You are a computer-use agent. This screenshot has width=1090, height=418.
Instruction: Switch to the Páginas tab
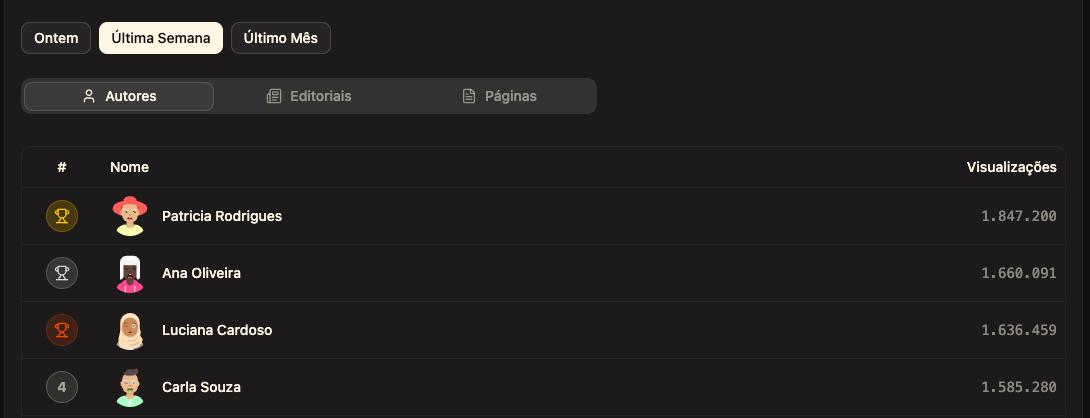tap(499, 96)
